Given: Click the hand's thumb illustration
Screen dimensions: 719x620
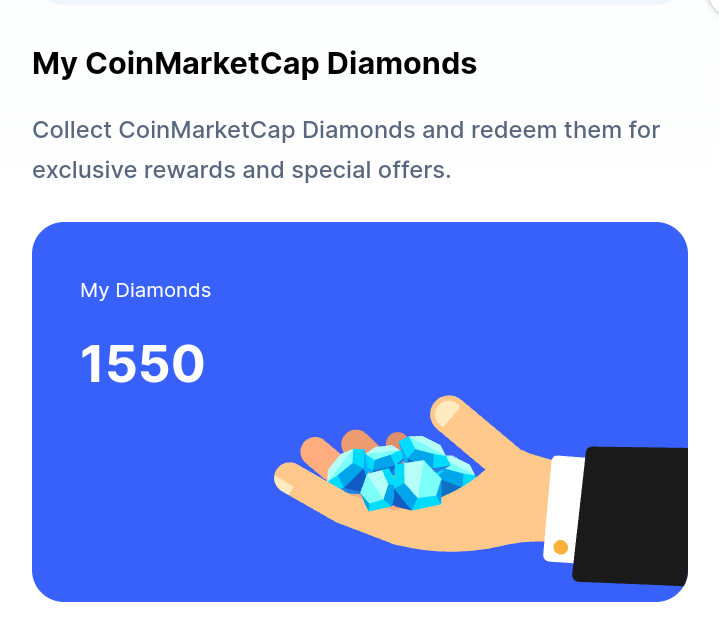Looking at the screenshot, I should point(477,426).
